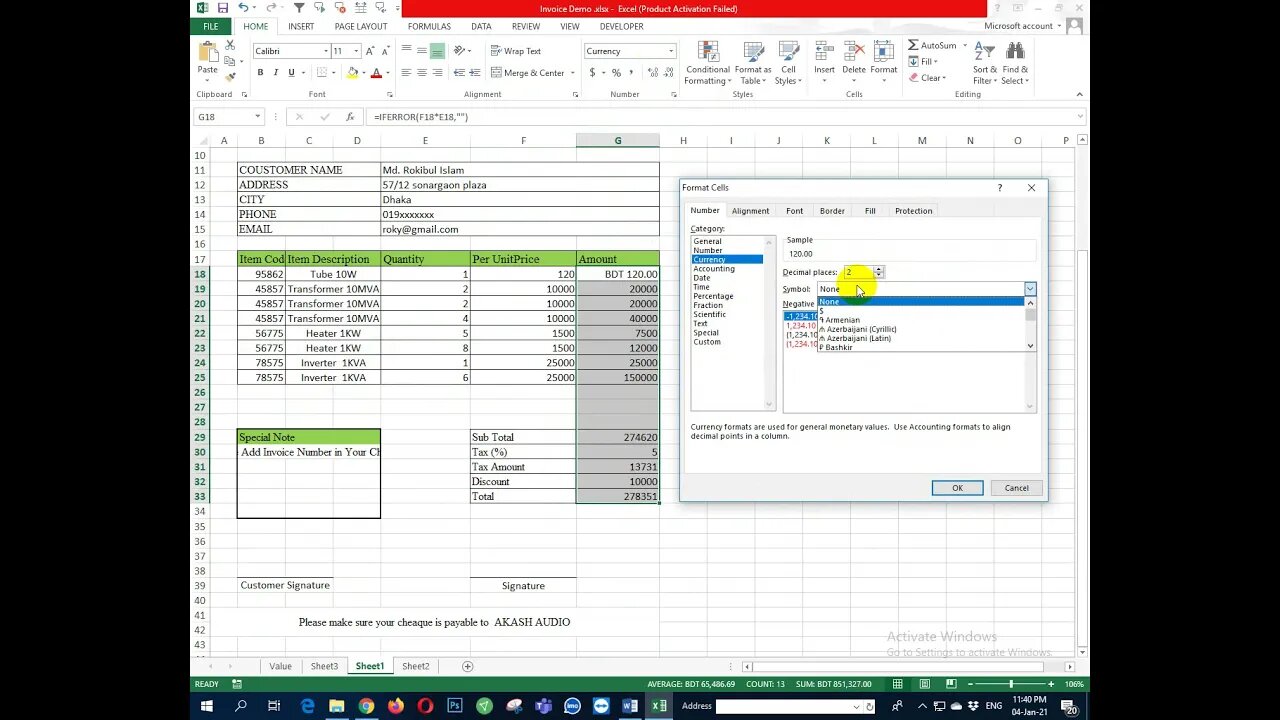Toggle Bold formatting

click(260, 73)
